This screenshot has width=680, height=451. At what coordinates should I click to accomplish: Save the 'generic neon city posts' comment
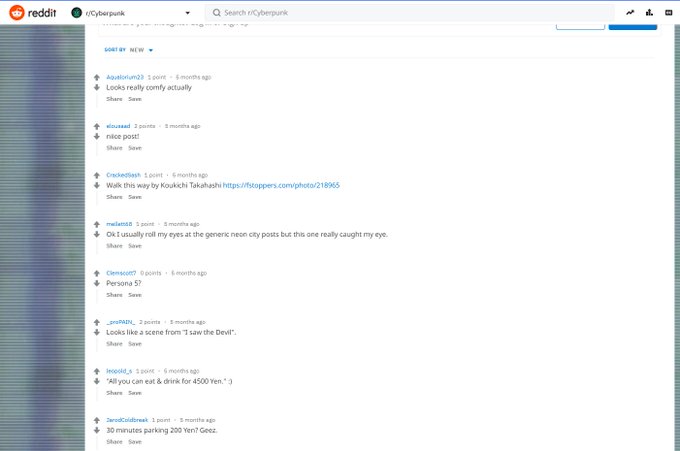[135, 246]
